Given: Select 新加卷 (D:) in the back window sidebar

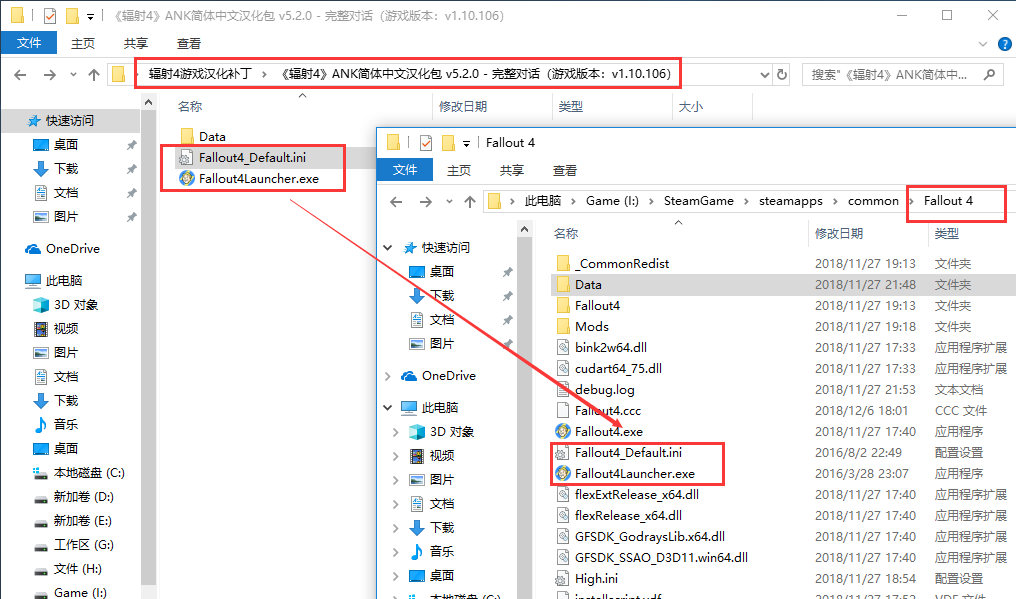Looking at the screenshot, I should (x=84, y=497).
